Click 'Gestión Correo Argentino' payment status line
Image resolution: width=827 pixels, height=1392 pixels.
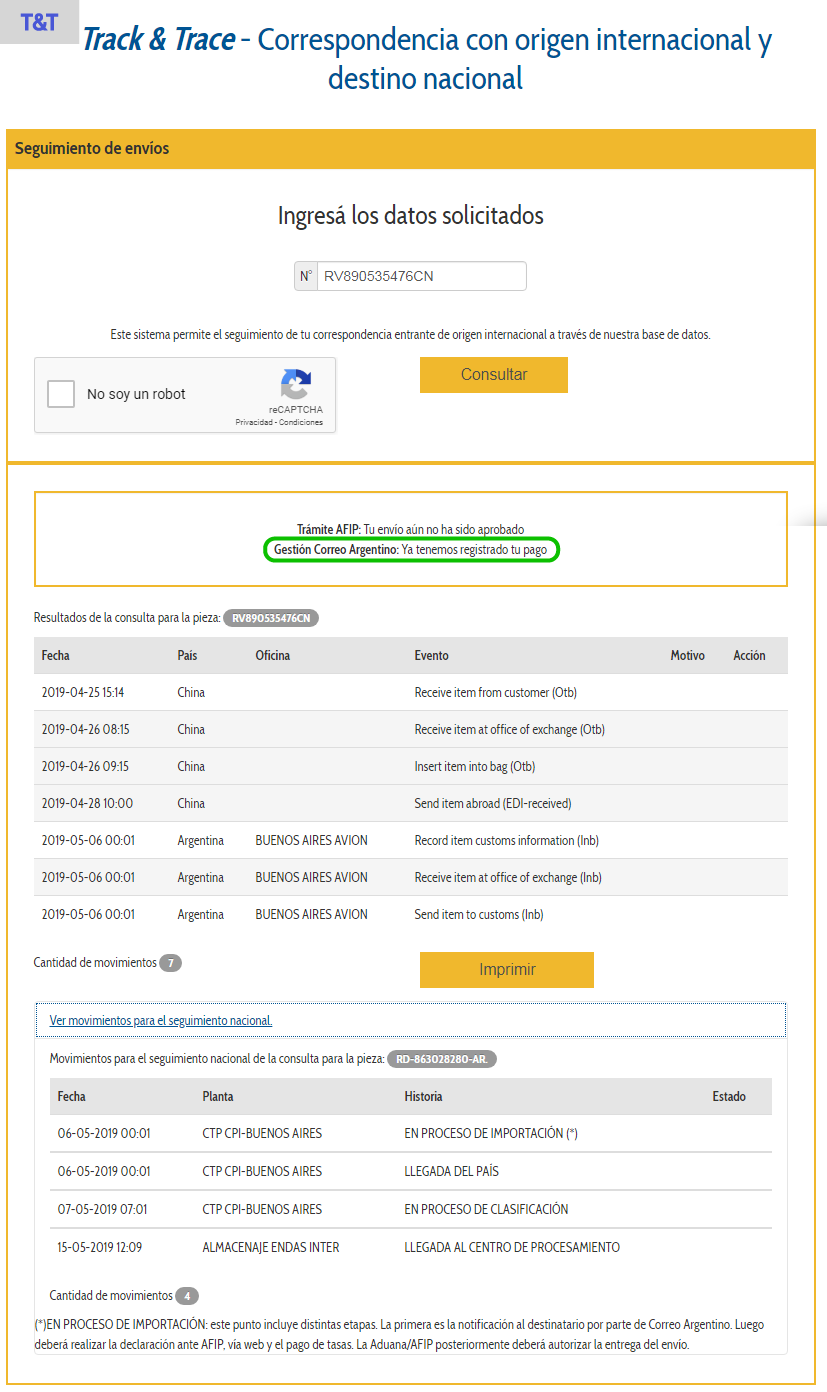click(x=410, y=550)
